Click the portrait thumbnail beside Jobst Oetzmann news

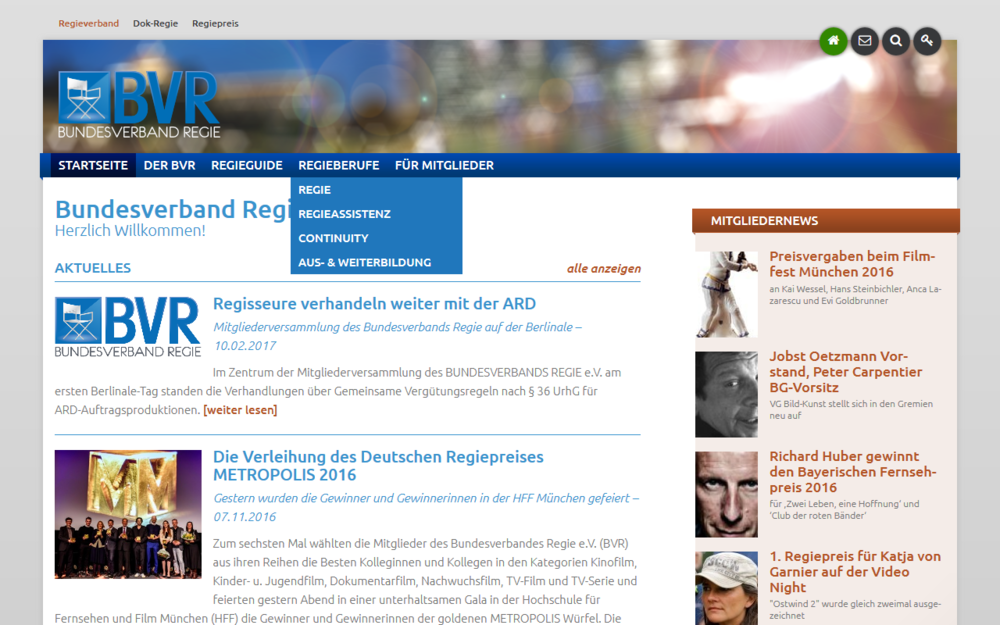tap(726, 394)
